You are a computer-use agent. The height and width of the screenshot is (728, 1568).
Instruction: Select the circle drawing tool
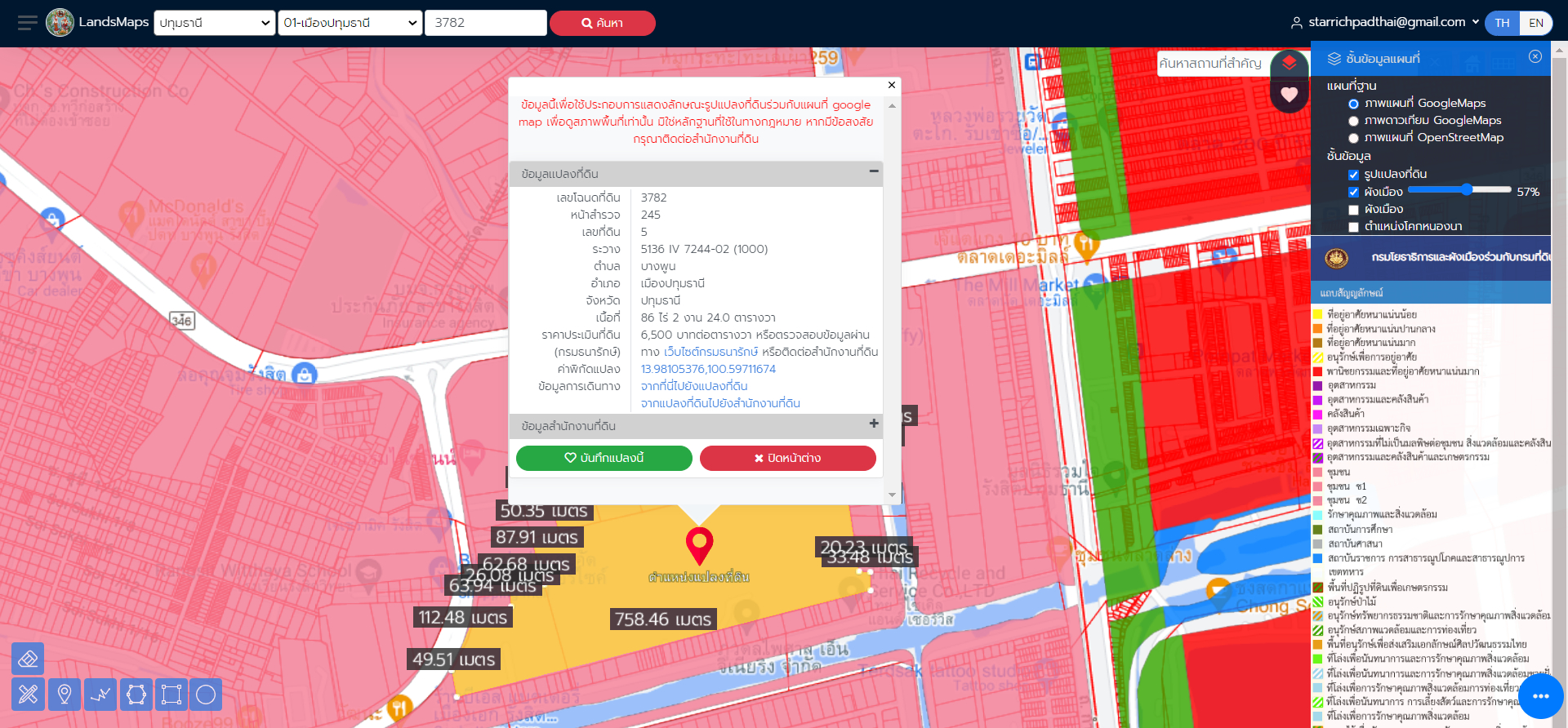(206, 695)
